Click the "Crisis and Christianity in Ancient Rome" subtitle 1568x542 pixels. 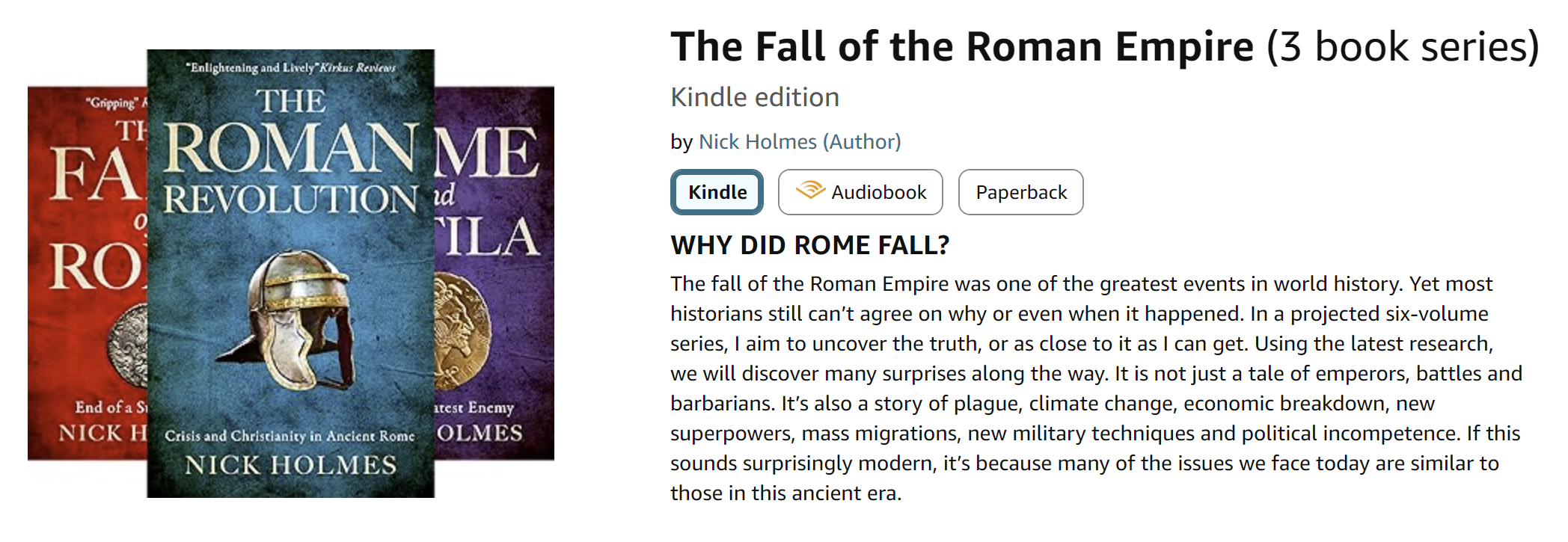(290, 436)
